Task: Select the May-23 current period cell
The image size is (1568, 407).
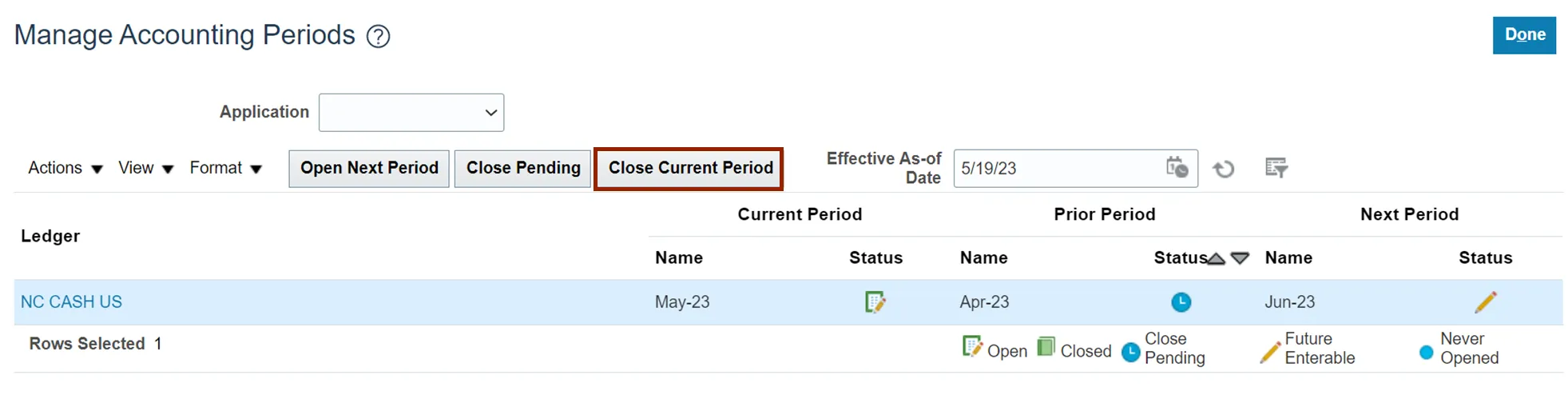Action: pos(682,302)
